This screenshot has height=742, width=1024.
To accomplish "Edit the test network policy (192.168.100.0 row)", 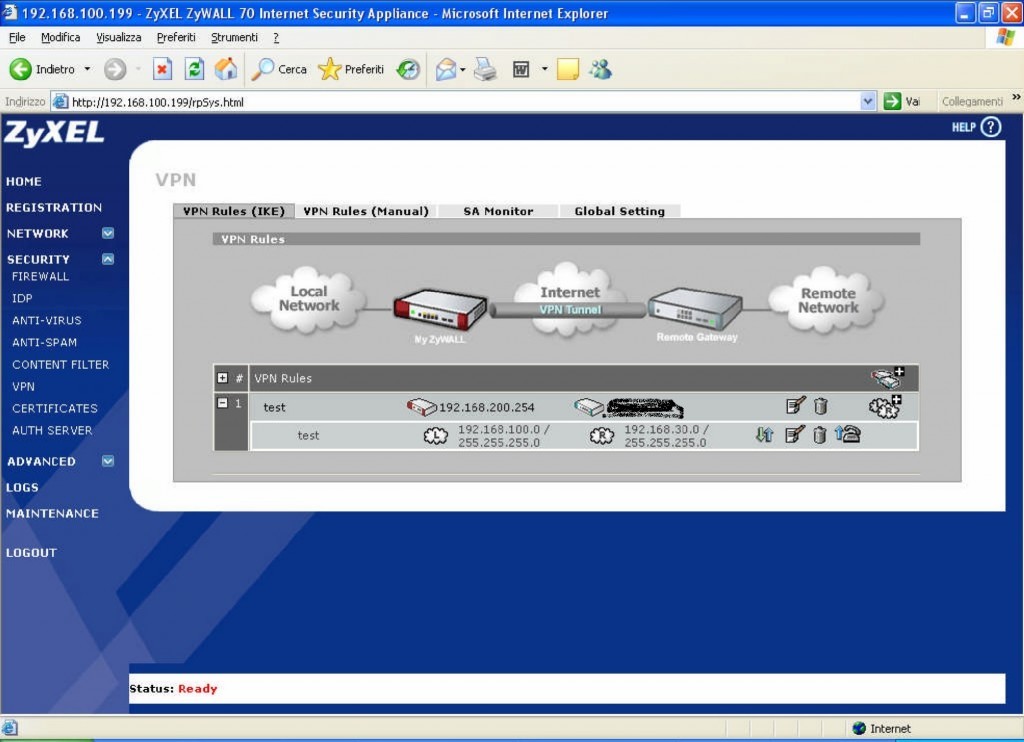I will pyautogui.click(x=793, y=434).
